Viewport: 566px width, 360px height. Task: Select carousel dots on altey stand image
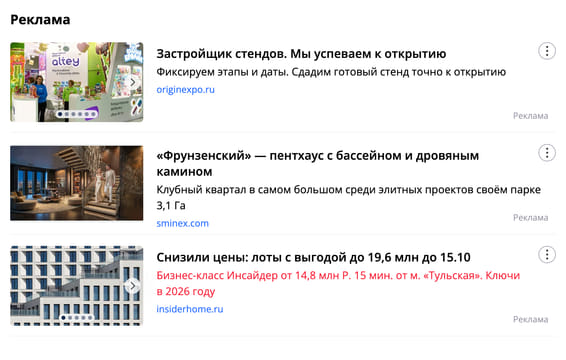(x=77, y=114)
